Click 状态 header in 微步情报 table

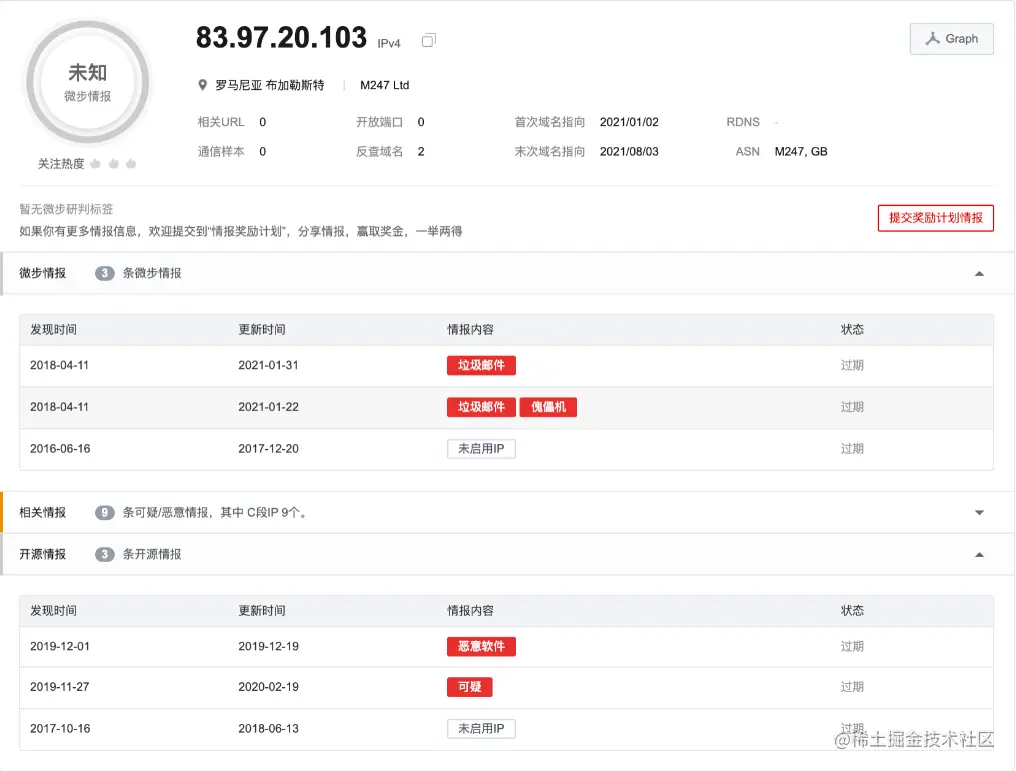(852, 330)
